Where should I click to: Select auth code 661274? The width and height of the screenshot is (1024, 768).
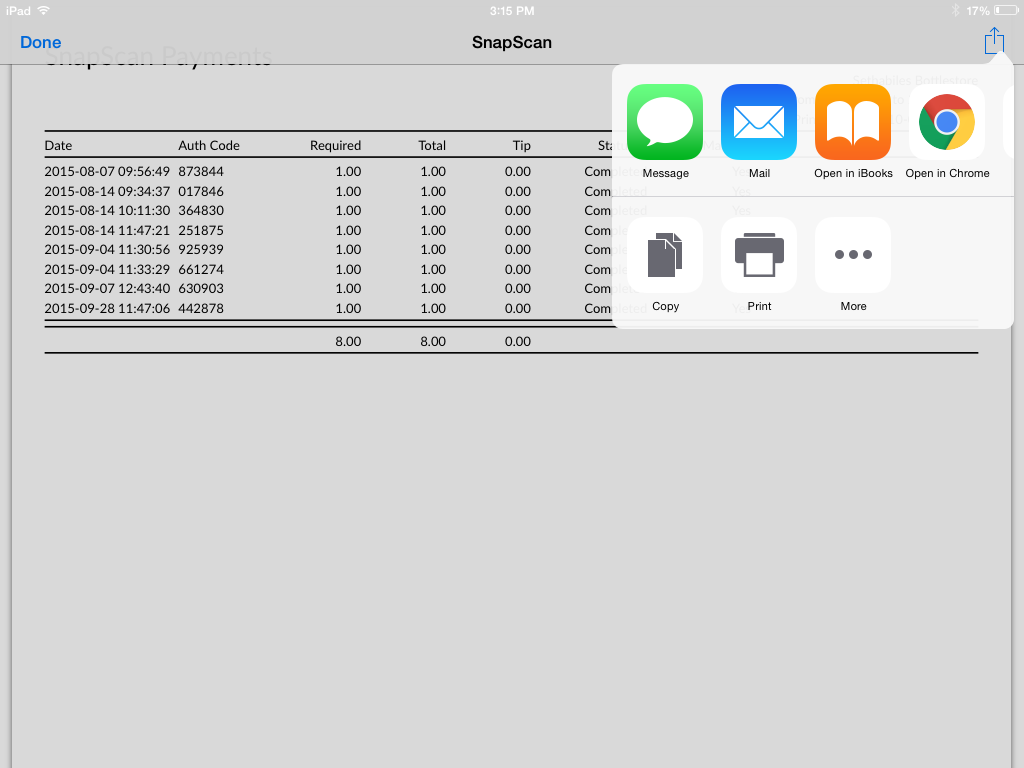(201, 269)
